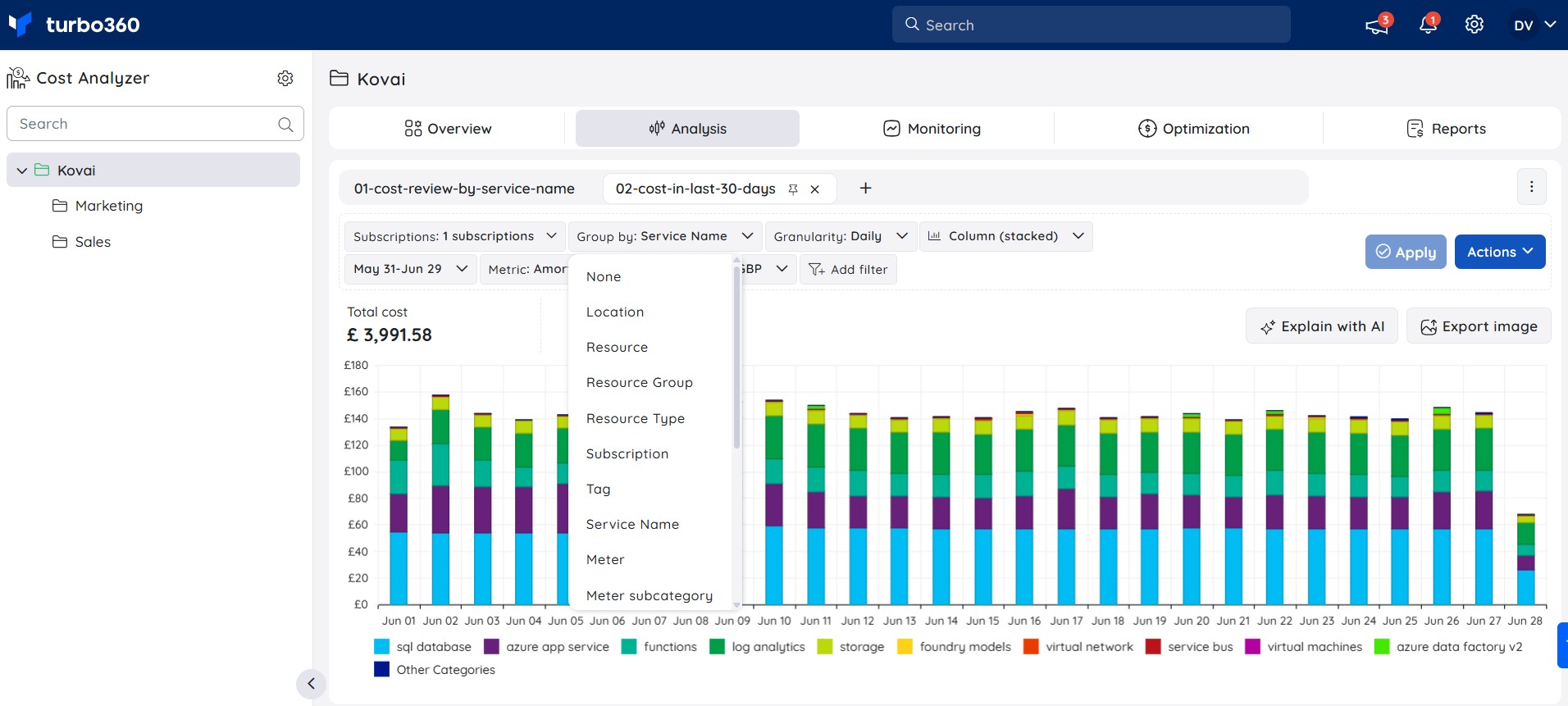Toggle log analytics legend series
1568x706 pixels.
pos(757,646)
